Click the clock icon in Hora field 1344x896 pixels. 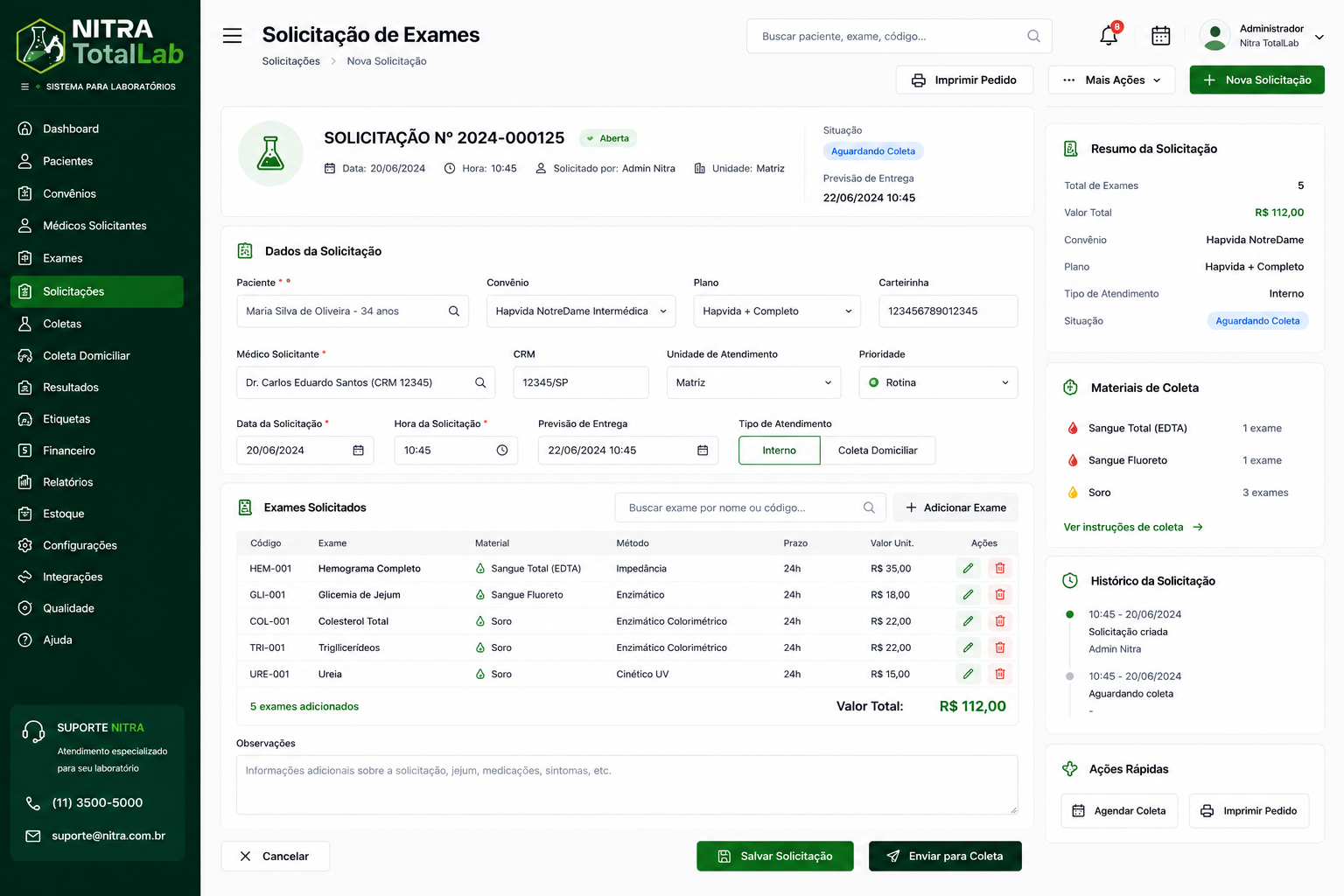(x=502, y=451)
